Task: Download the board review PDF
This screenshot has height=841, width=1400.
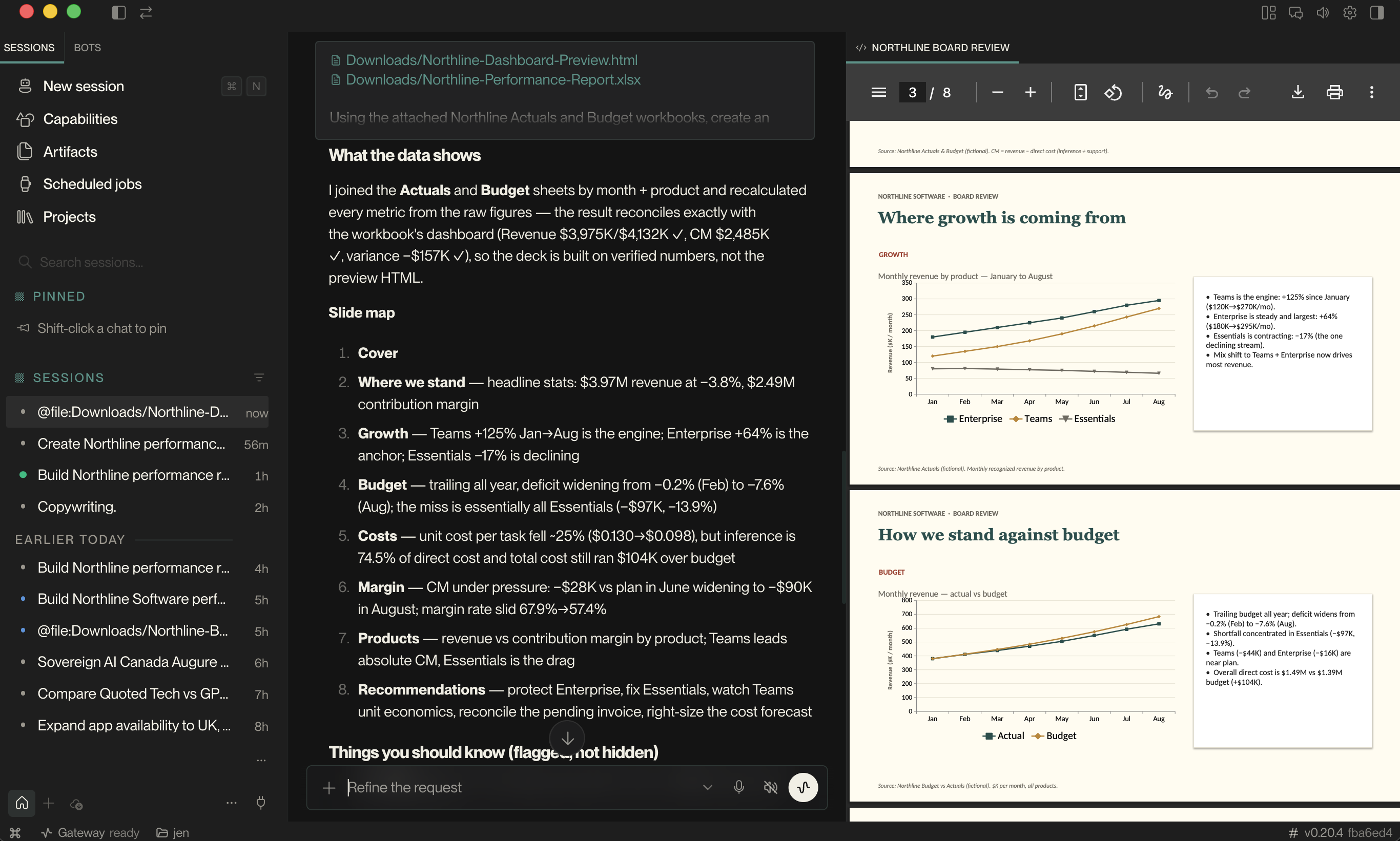Action: pos(1298,92)
